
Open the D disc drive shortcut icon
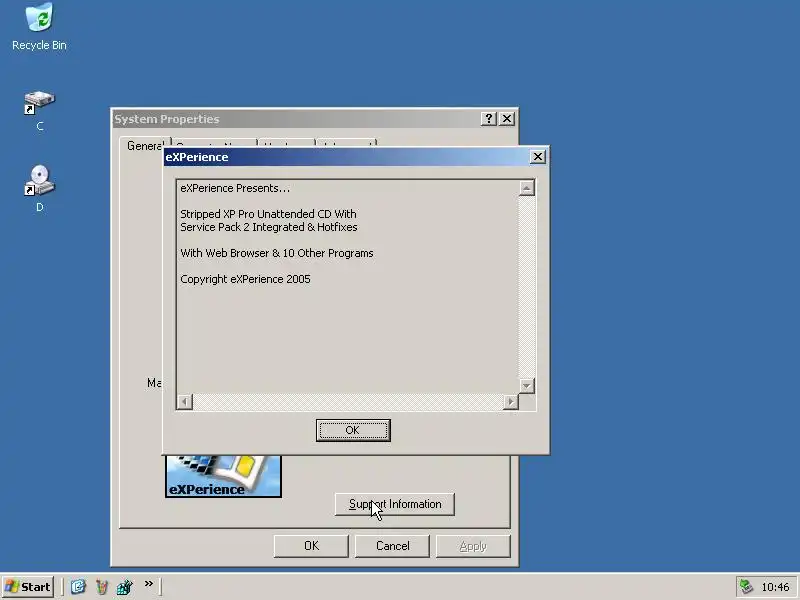[39, 188]
